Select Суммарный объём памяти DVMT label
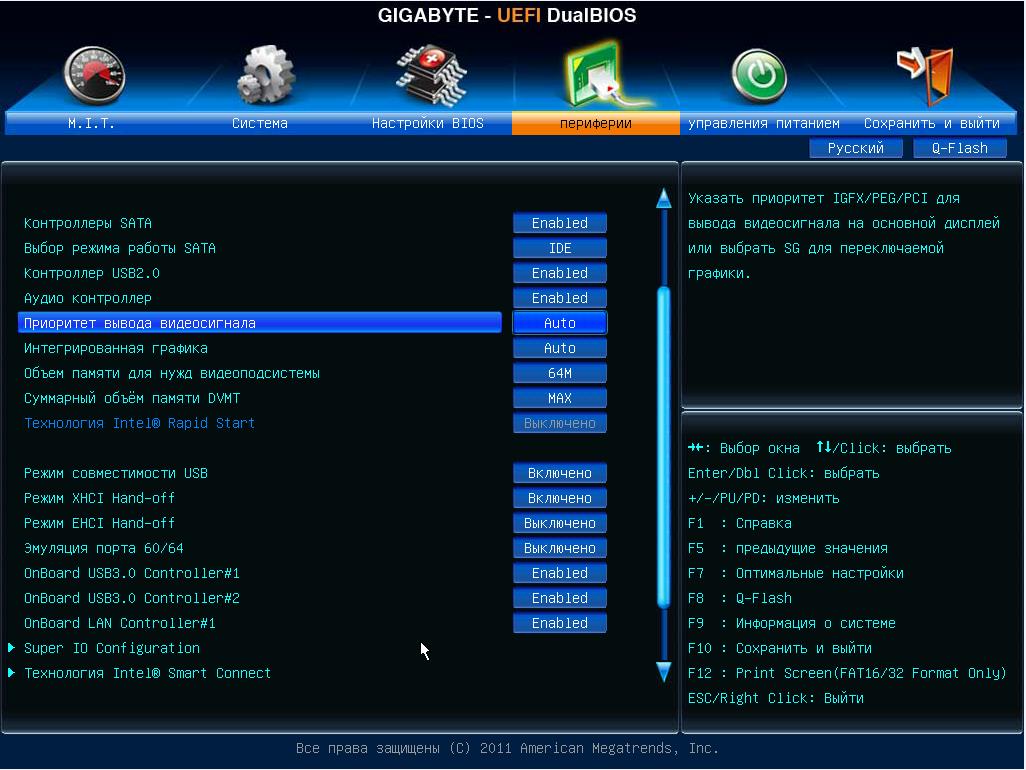 pyautogui.click(x=132, y=398)
